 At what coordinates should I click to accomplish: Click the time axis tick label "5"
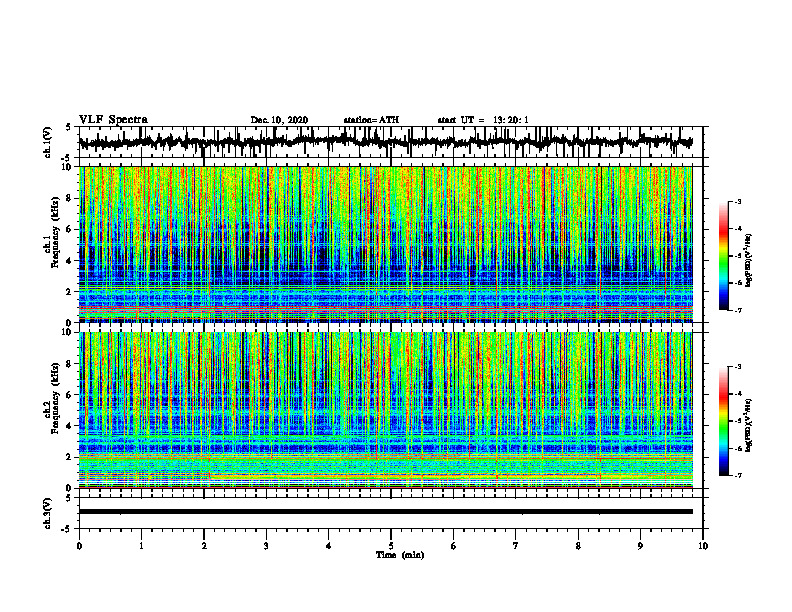pyautogui.click(x=391, y=546)
